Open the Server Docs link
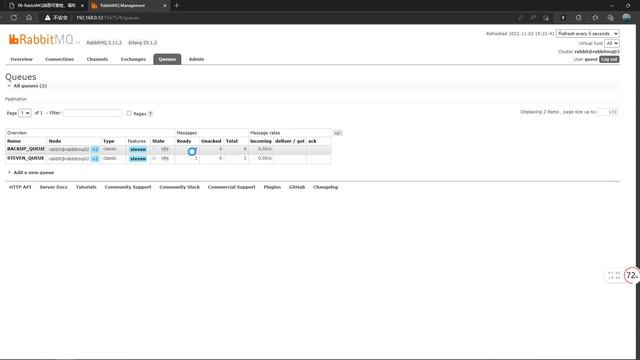The image size is (640, 360). [53, 187]
